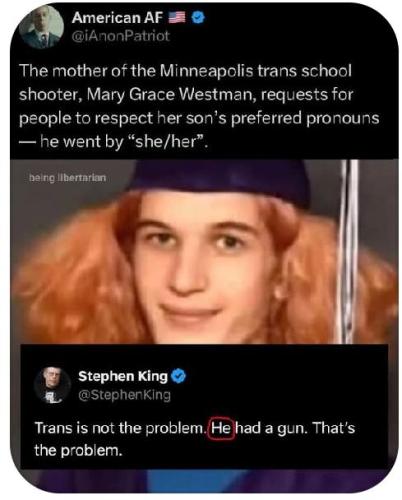Click the verified badge next to American AF
Viewport: 402px width, 500px height.
pos(199,18)
